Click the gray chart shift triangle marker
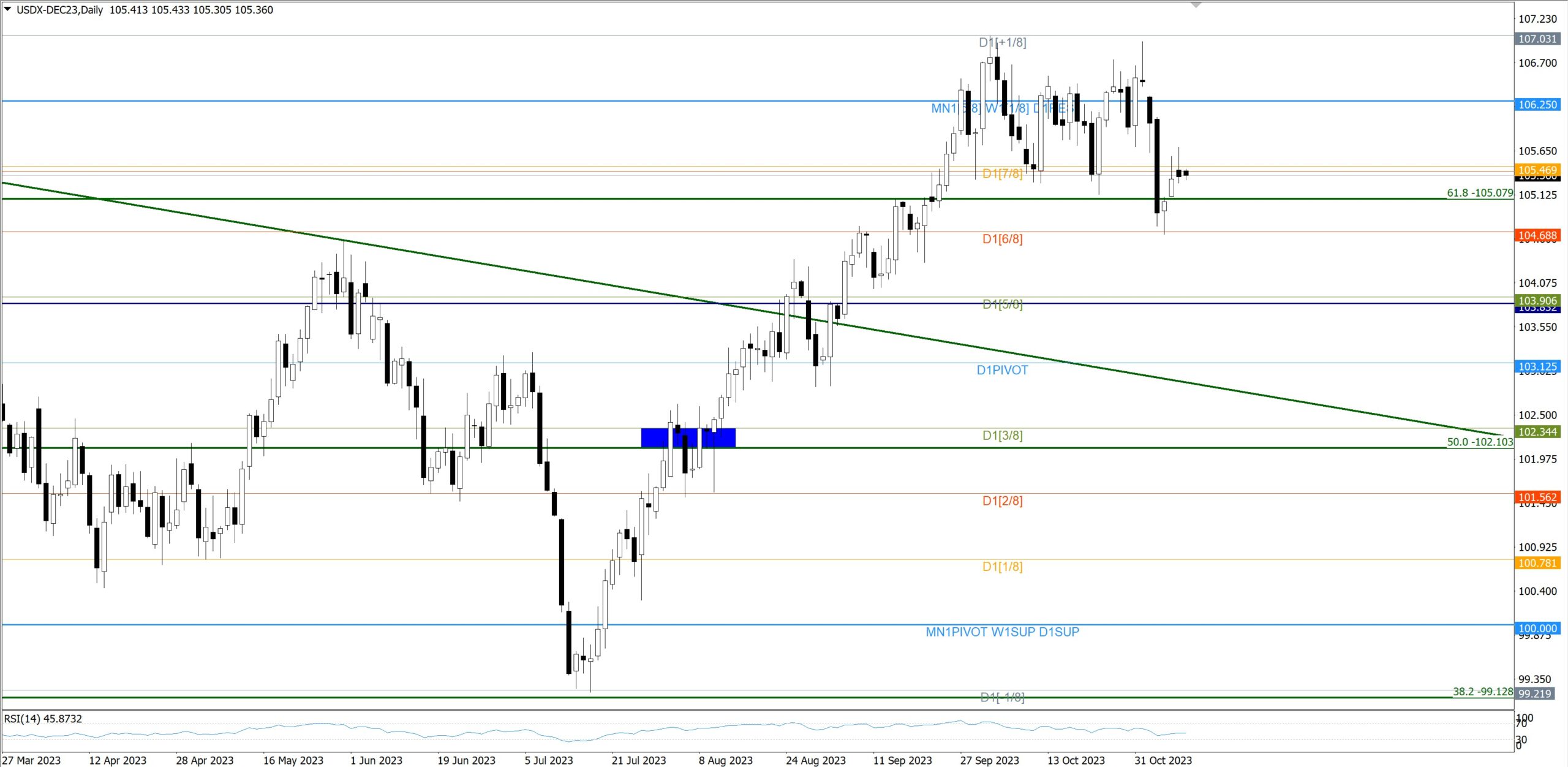The height and width of the screenshot is (767, 1568). point(1196,5)
